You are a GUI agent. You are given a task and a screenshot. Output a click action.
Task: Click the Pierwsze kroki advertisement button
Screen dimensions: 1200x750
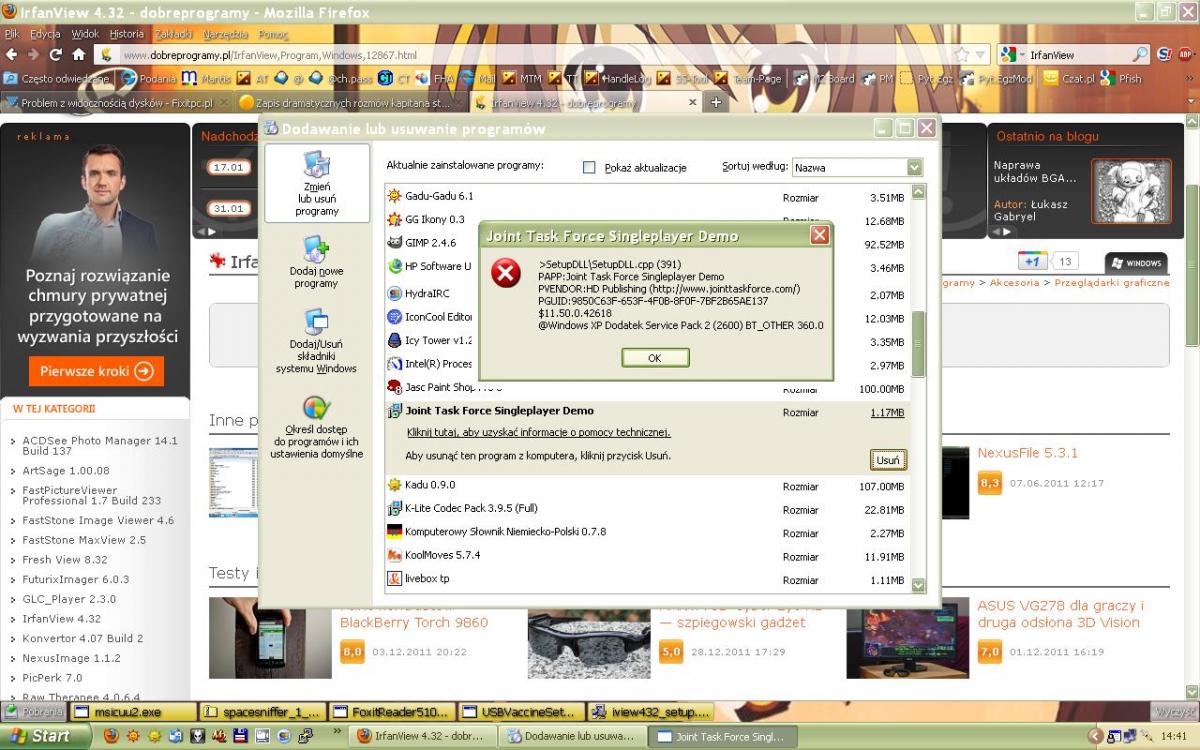pos(96,371)
